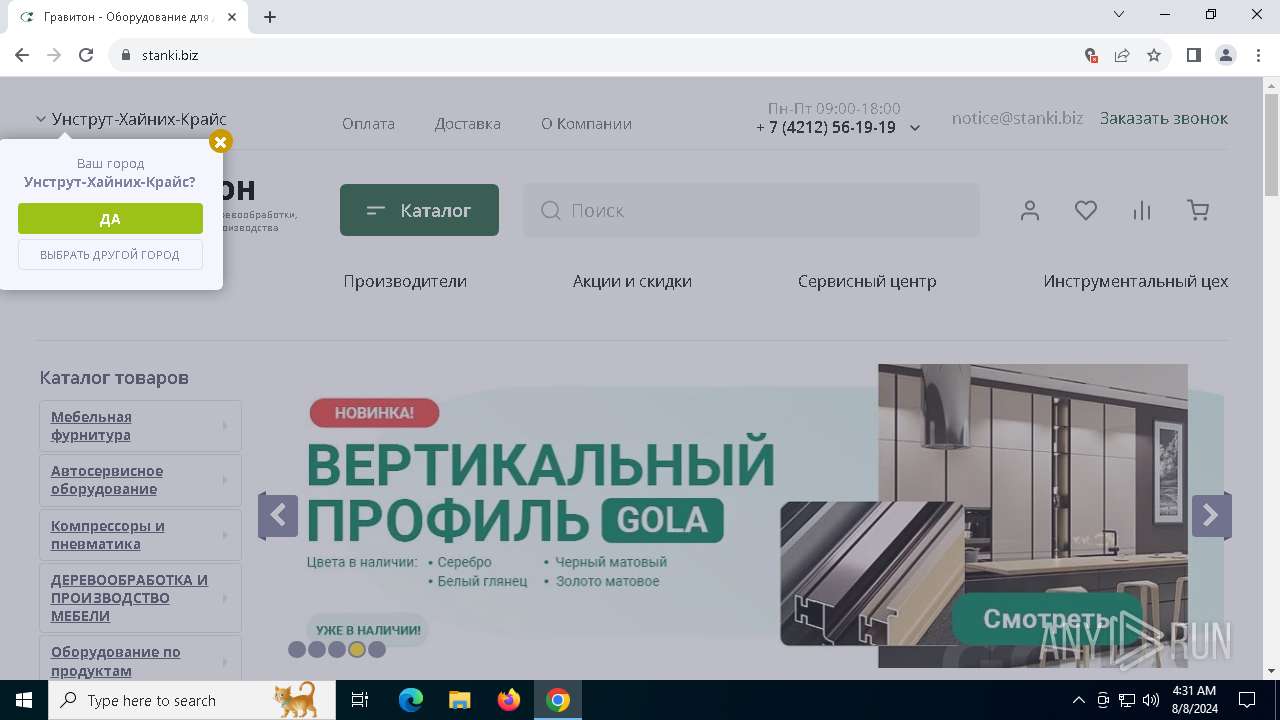The width and height of the screenshot is (1280, 720).
Task: Expand Автосервисное оборудование submenu arrow
Action: 224,480
